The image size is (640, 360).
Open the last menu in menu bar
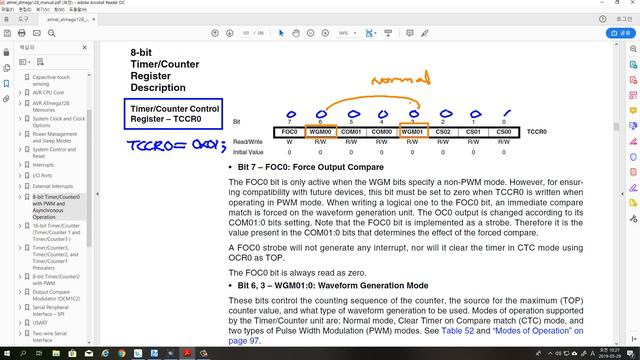click(78, 9)
